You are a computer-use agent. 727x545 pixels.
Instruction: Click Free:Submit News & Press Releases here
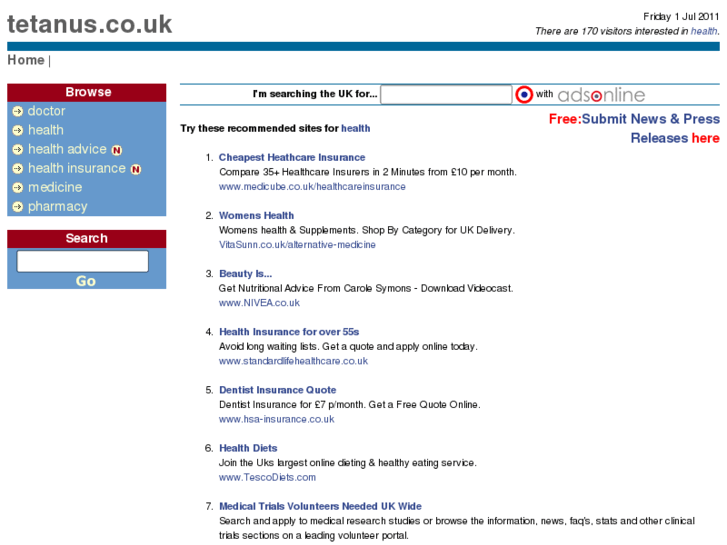(x=634, y=128)
